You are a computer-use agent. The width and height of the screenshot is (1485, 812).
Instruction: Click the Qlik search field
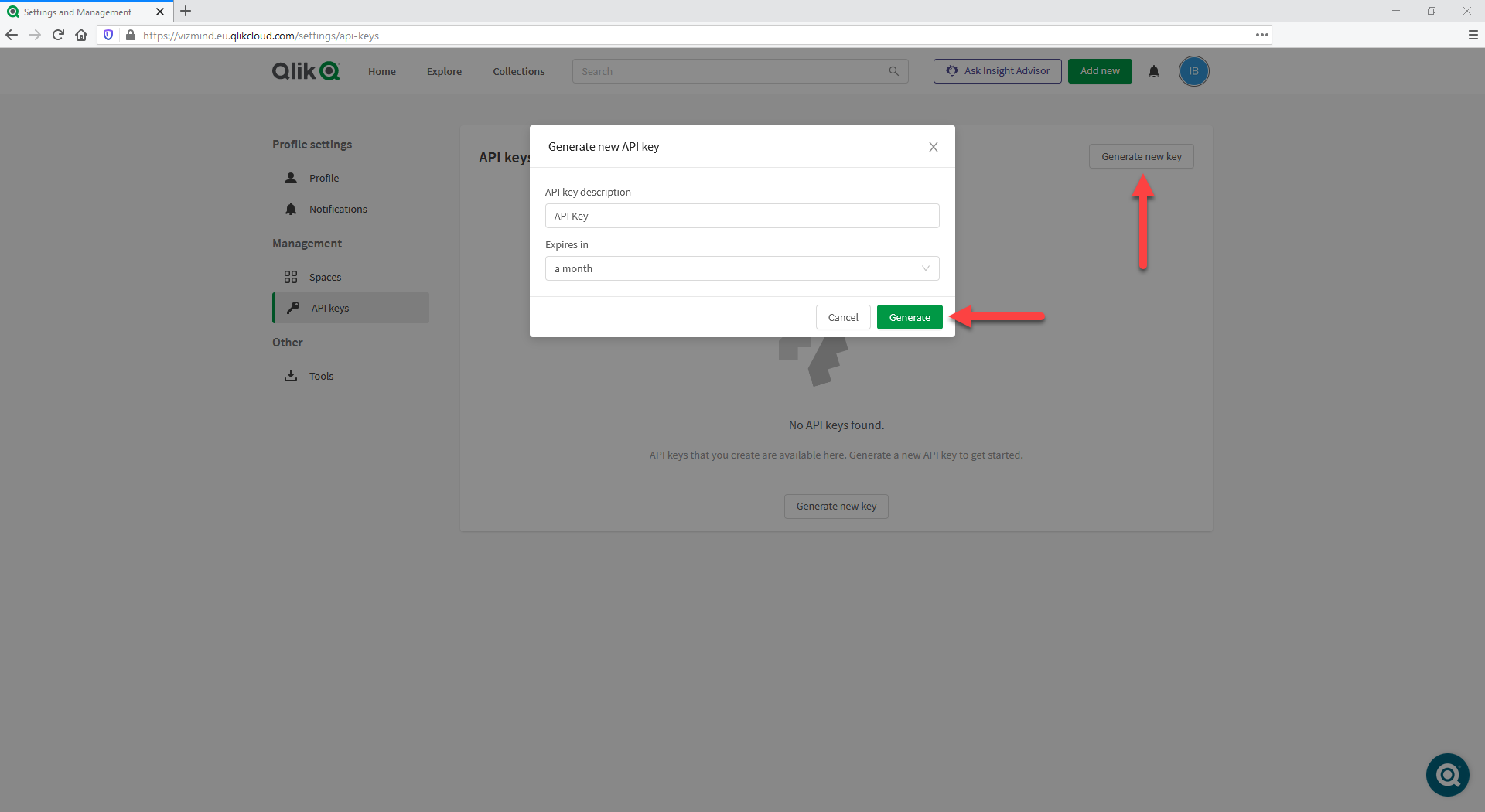click(x=739, y=71)
